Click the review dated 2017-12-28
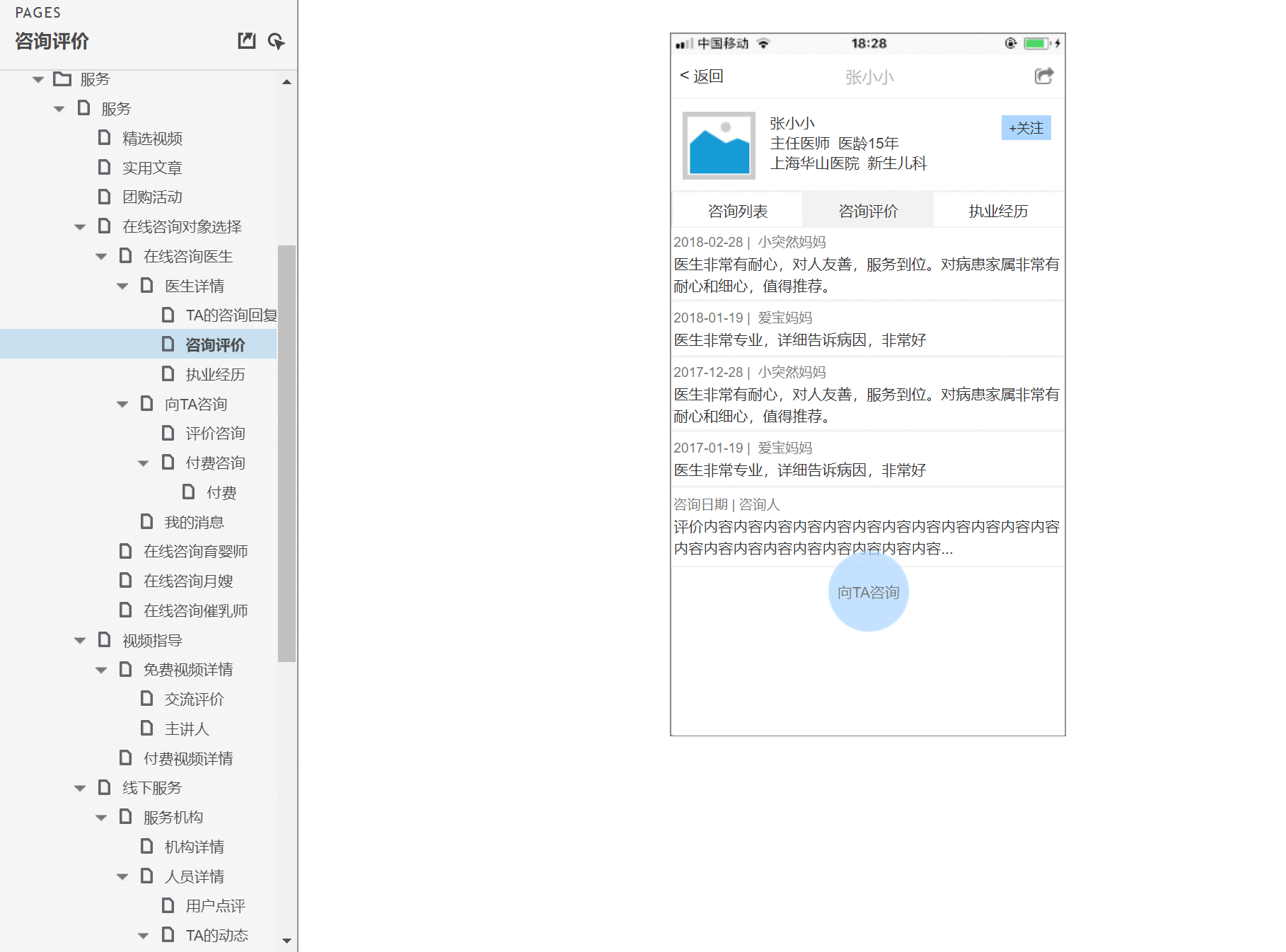 867,395
